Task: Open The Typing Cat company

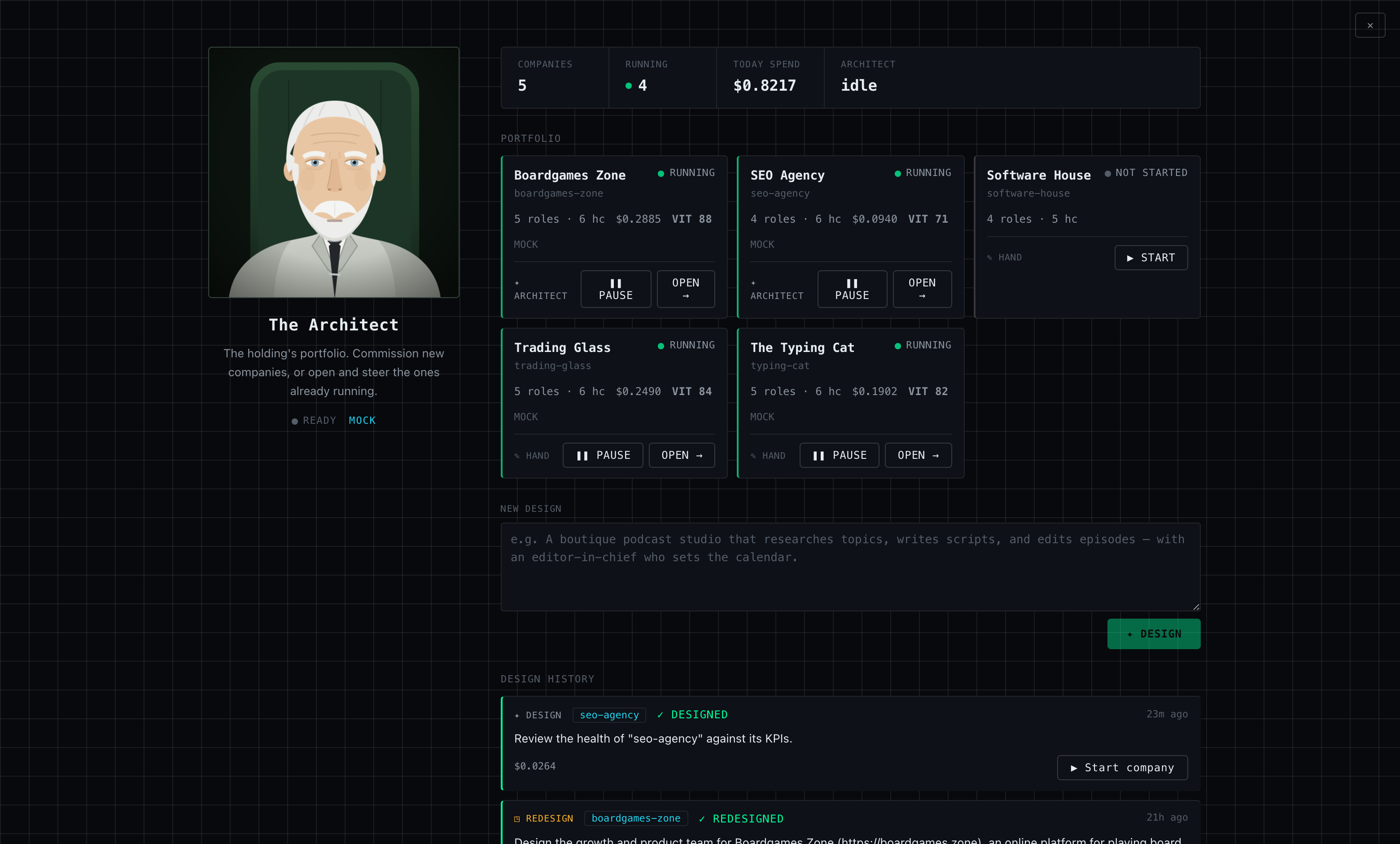Action: pyautogui.click(x=918, y=455)
